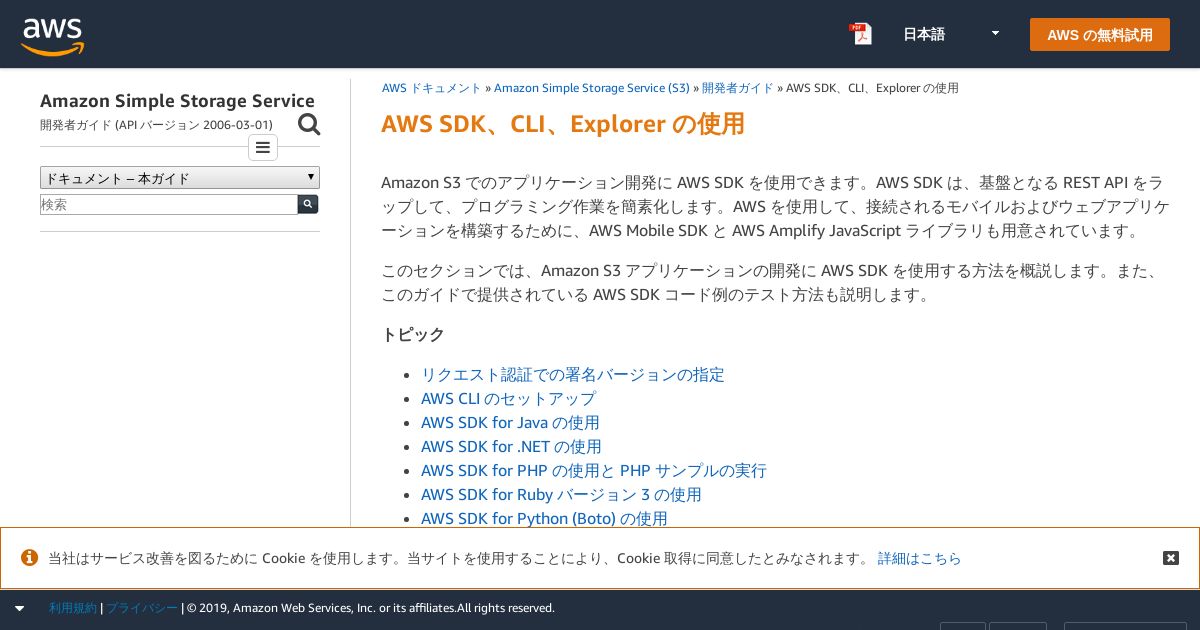Toggle the hamburger table of contents button

[x=263, y=148]
